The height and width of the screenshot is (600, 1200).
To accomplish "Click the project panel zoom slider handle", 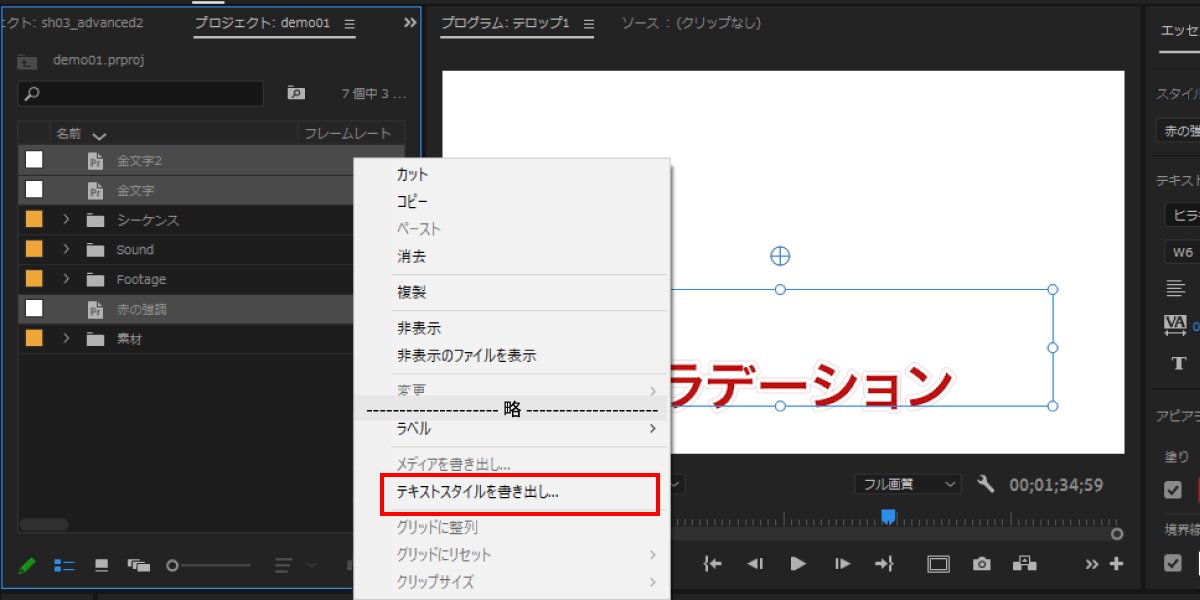I will click(172, 565).
